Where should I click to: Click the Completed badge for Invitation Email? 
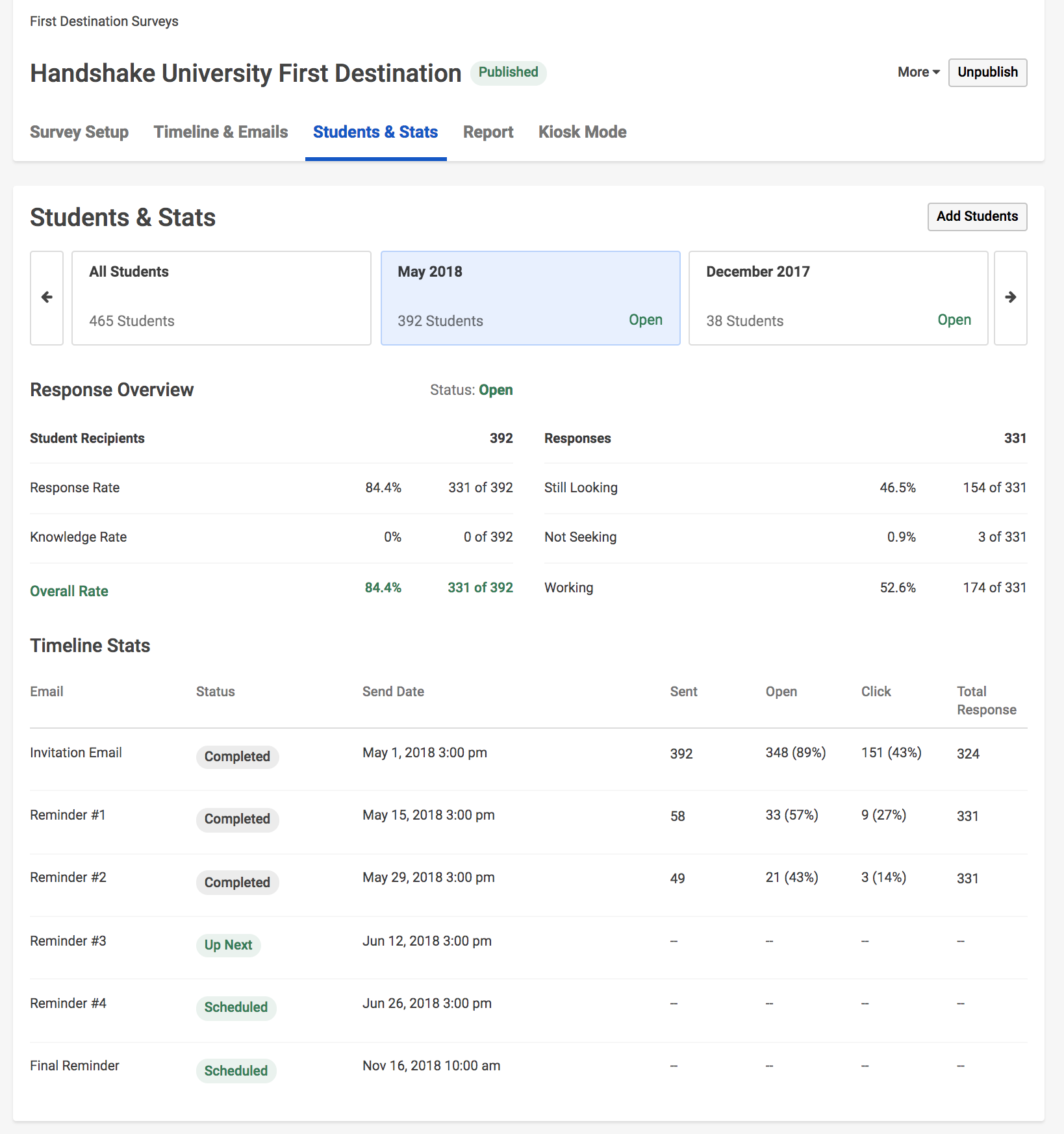237,756
